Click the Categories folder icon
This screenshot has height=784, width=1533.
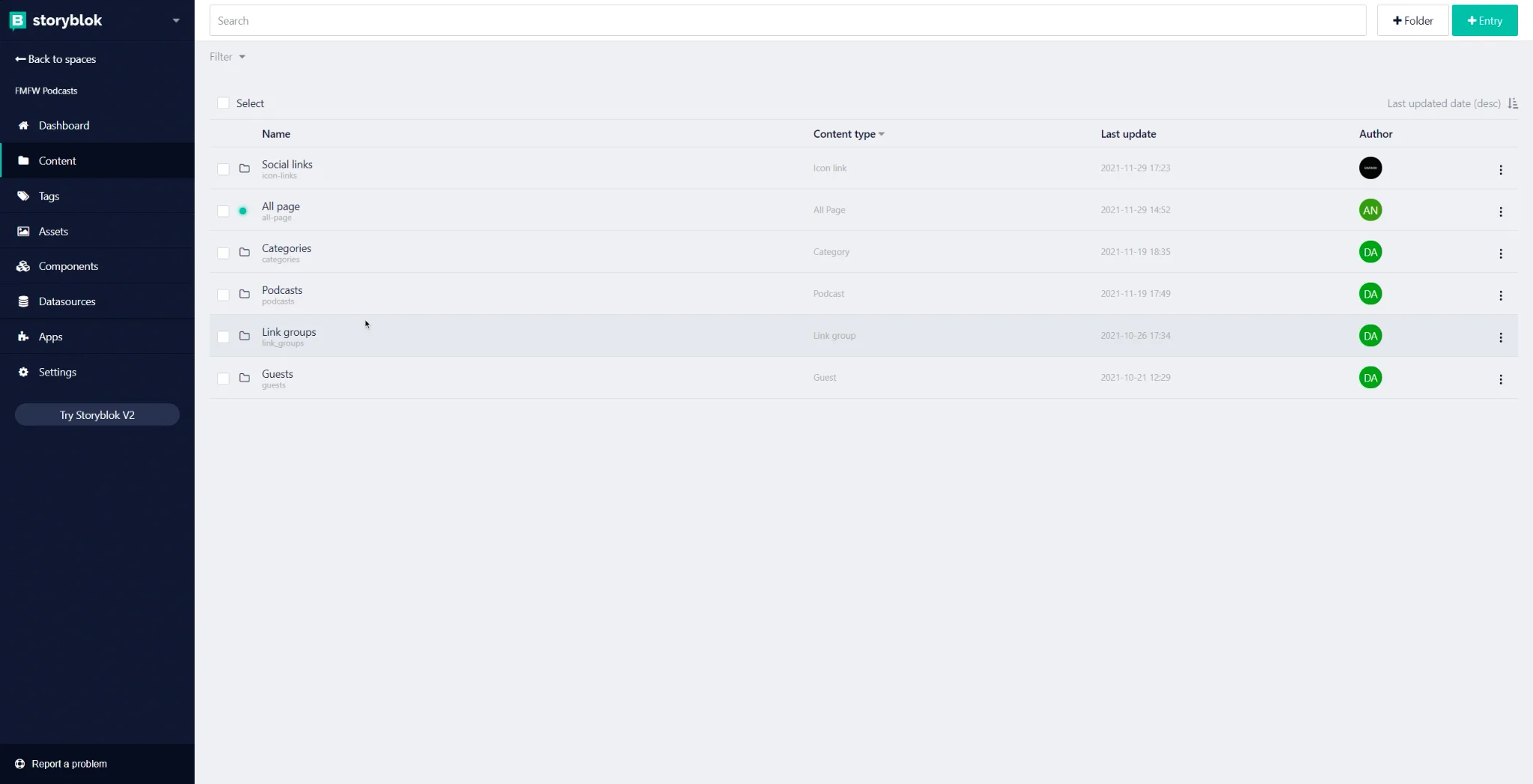(244, 252)
